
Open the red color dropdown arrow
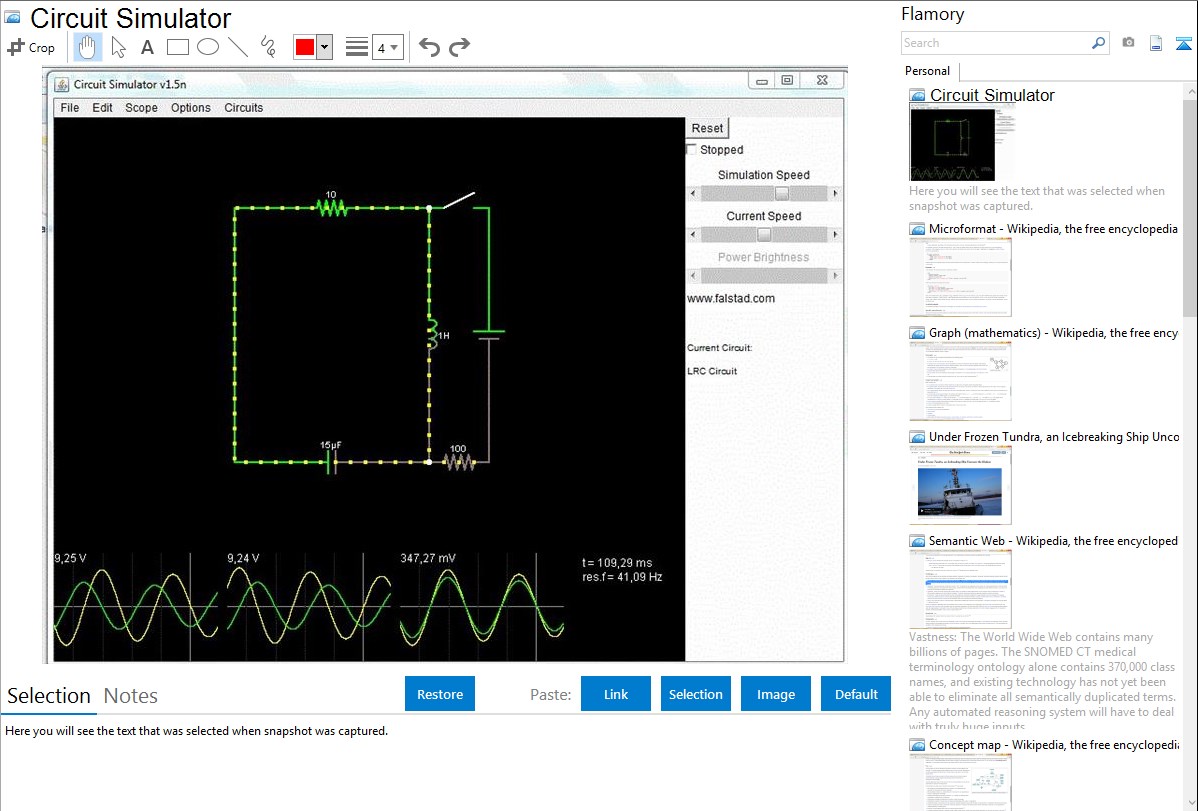tap(324, 47)
